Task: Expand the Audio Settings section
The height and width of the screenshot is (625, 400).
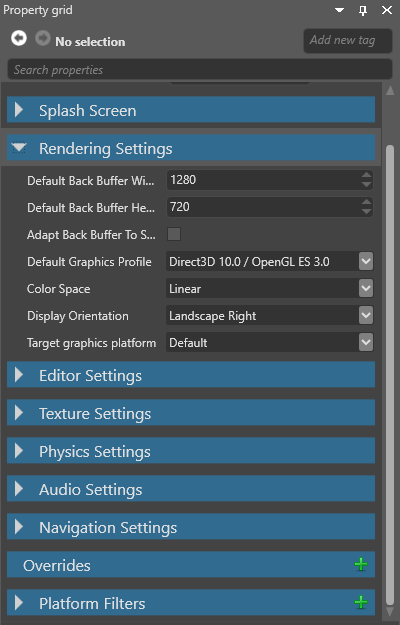Action: pos(19,489)
